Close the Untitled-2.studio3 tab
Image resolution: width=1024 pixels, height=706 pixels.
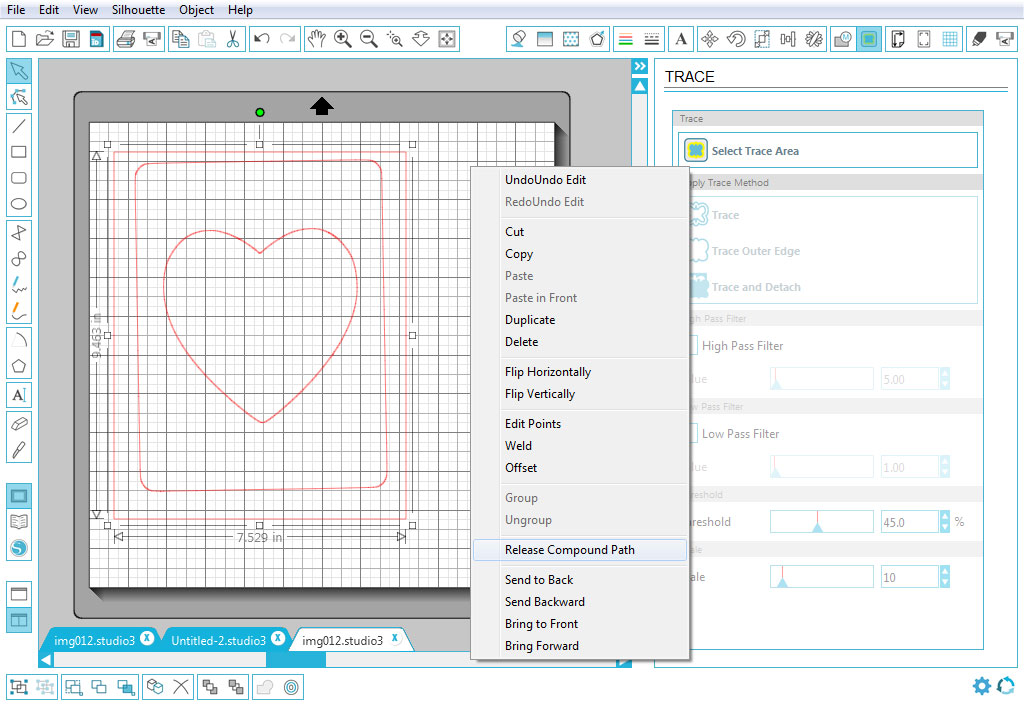point(278,637)
